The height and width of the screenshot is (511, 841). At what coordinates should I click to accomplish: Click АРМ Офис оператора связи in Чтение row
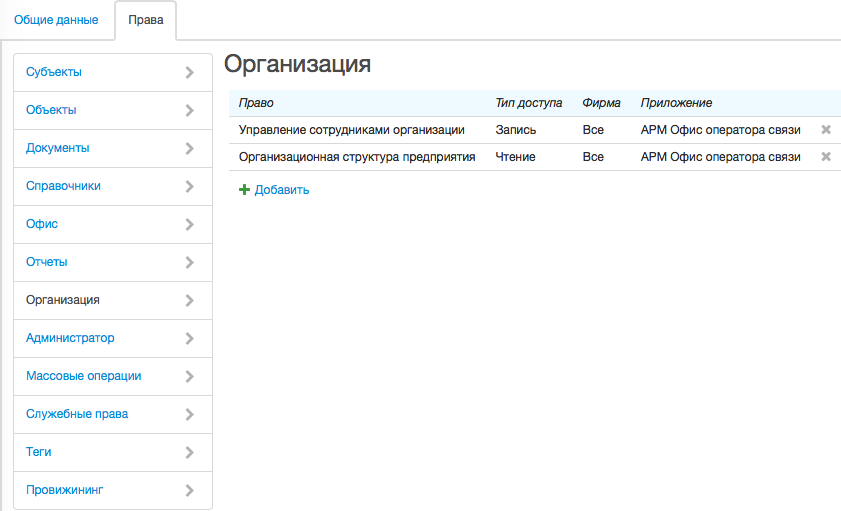tap(720, 157)
